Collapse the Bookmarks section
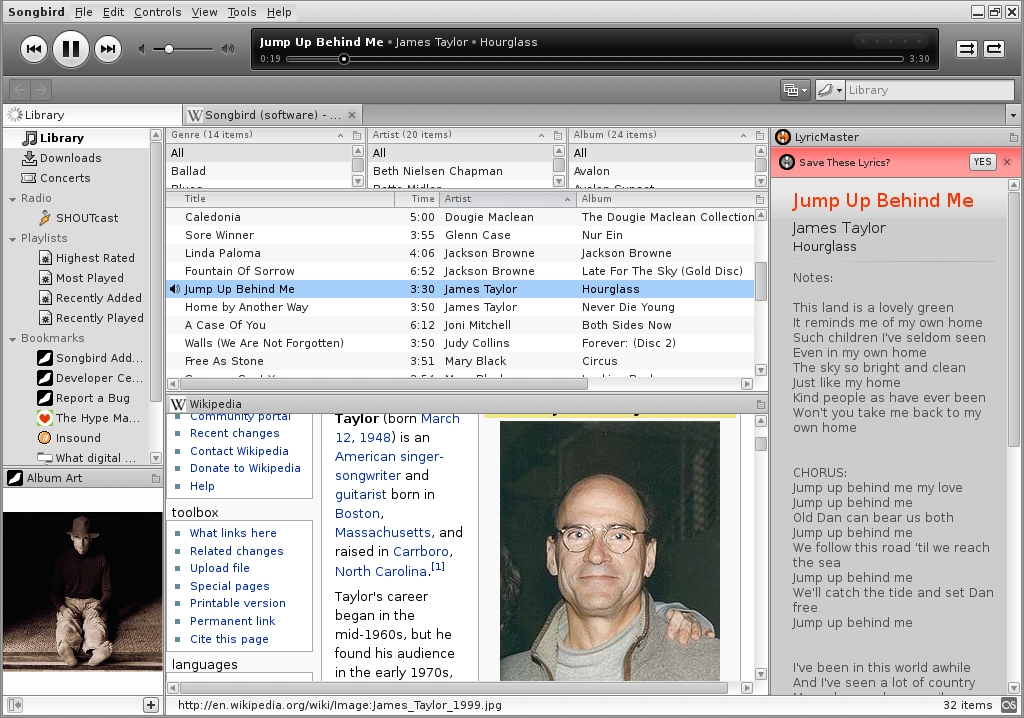The height and width of the screenshot is (718, 1024). (12, 339)
